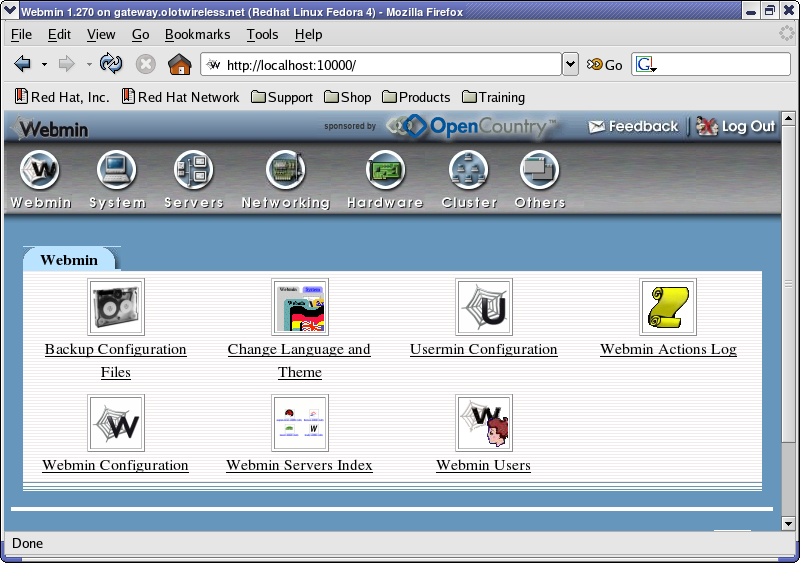Open the Edit menu
This screenshot has height=563, width=800.
click(x=59, y=35)
